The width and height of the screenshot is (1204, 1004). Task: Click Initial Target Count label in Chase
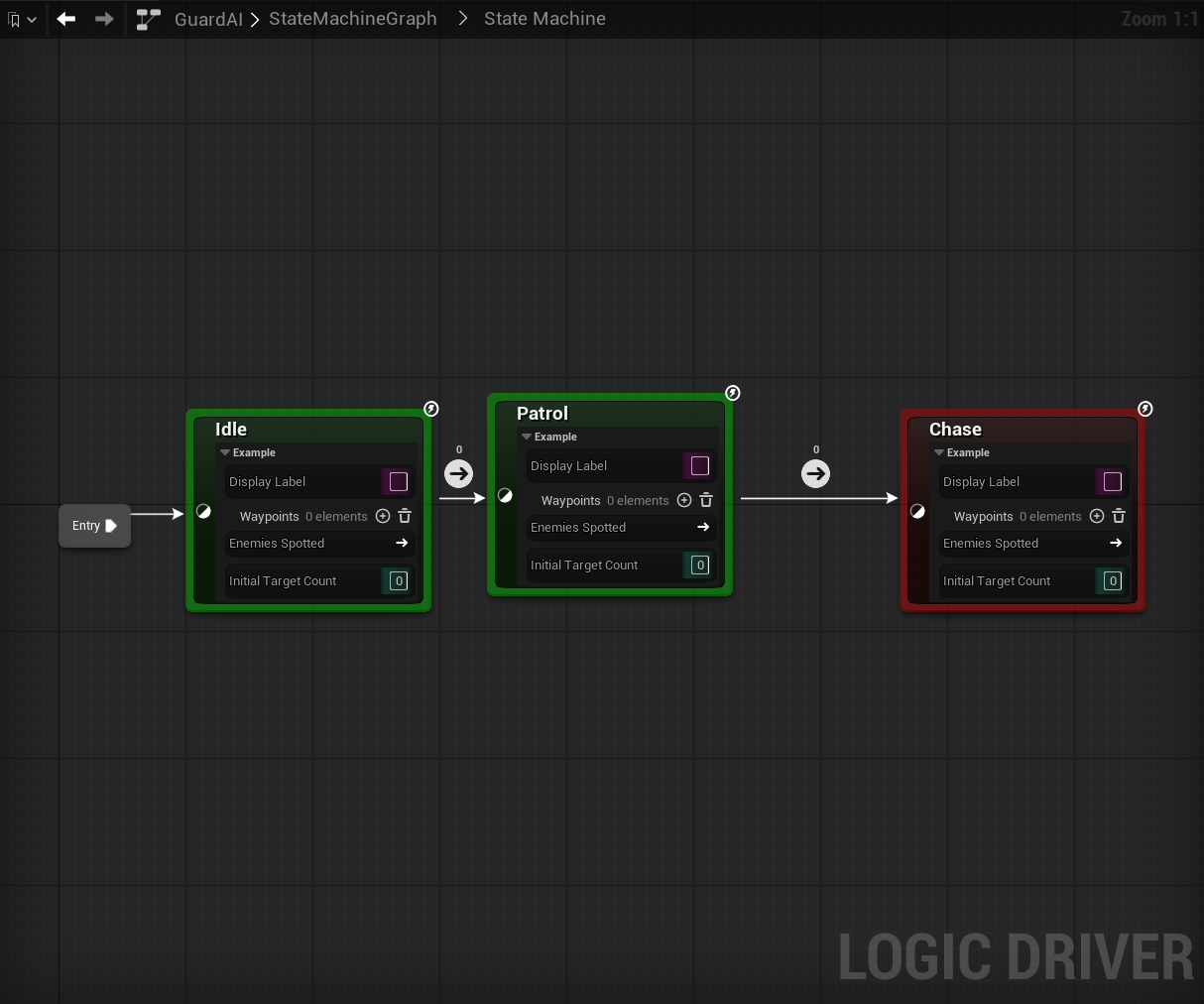click(997, 581)
